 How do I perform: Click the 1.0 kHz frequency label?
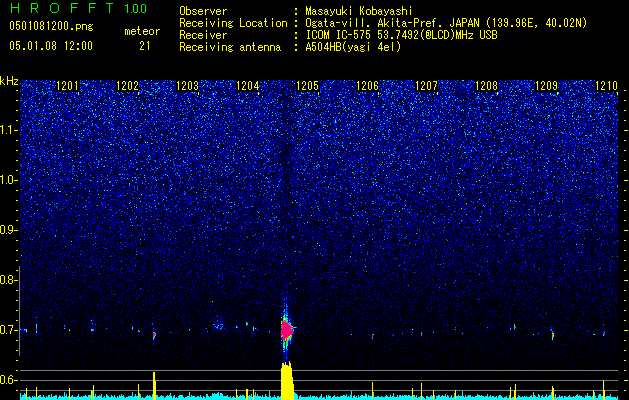point(8,180)
